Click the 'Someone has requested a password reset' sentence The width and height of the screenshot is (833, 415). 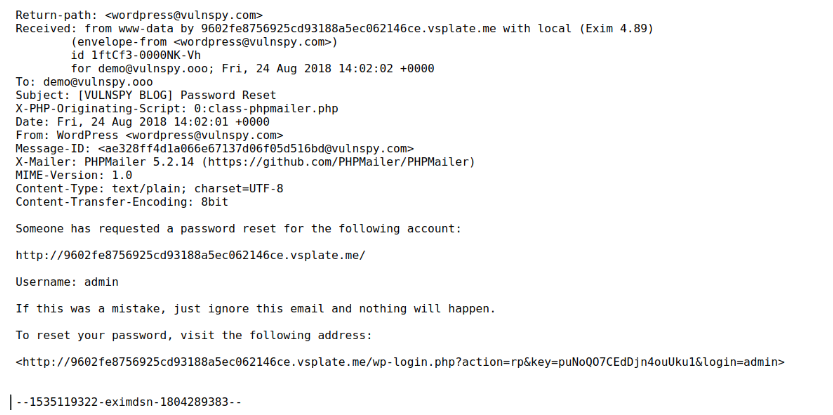tap(238, 228)
